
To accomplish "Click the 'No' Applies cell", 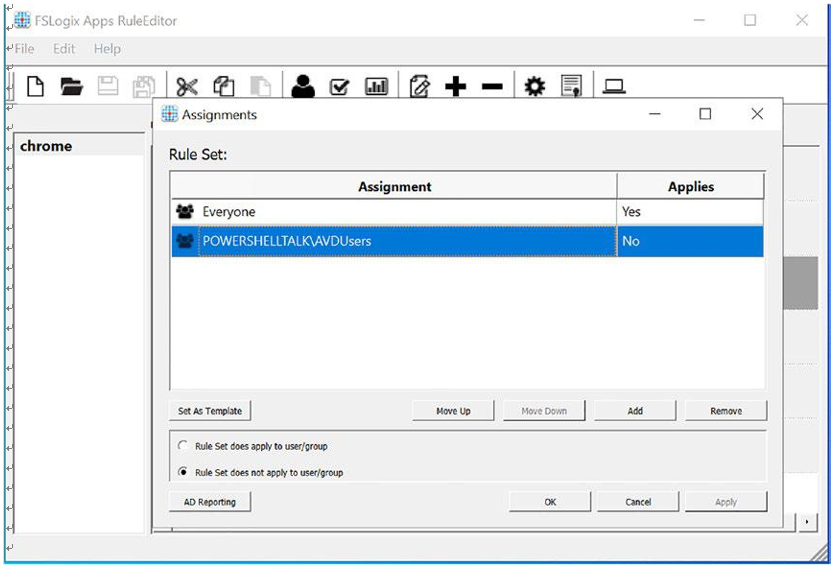I will [x=690, y=241].
